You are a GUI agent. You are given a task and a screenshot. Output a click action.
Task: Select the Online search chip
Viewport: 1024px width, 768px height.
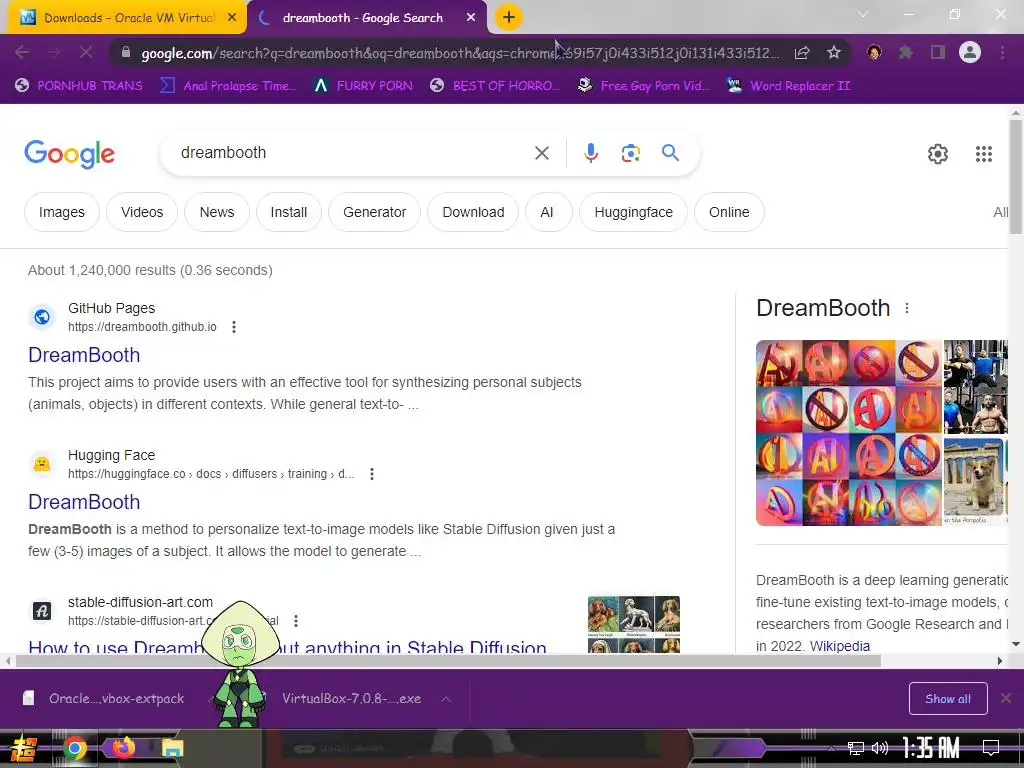[729, 212]
